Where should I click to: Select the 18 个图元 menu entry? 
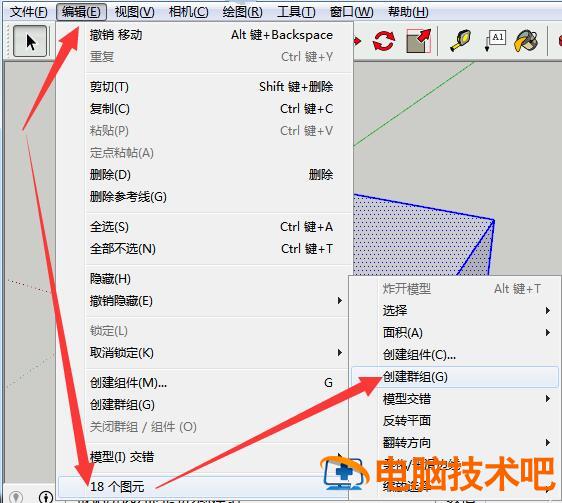[203, 487]
